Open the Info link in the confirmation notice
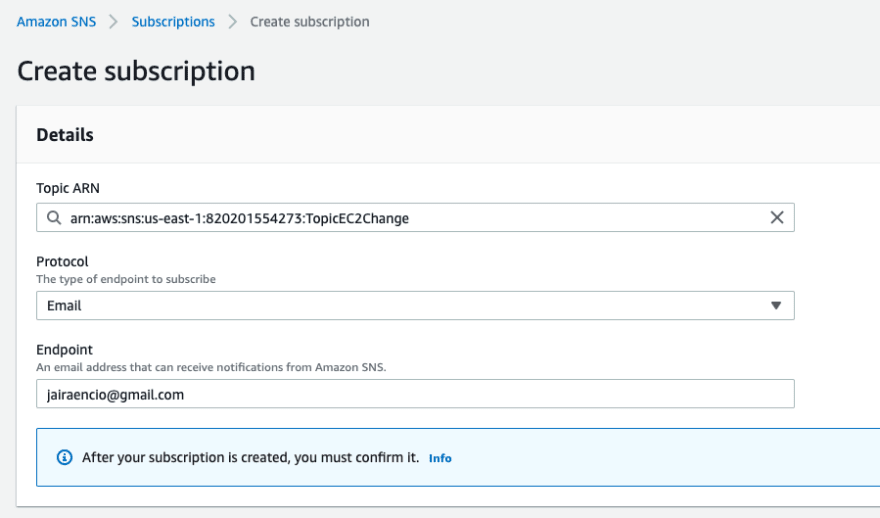 coord(440,458)
